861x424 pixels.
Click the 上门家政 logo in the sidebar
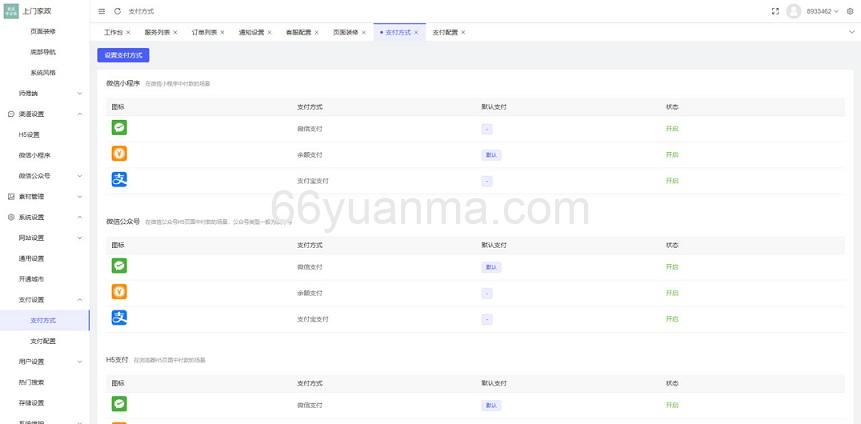(11, 11)
